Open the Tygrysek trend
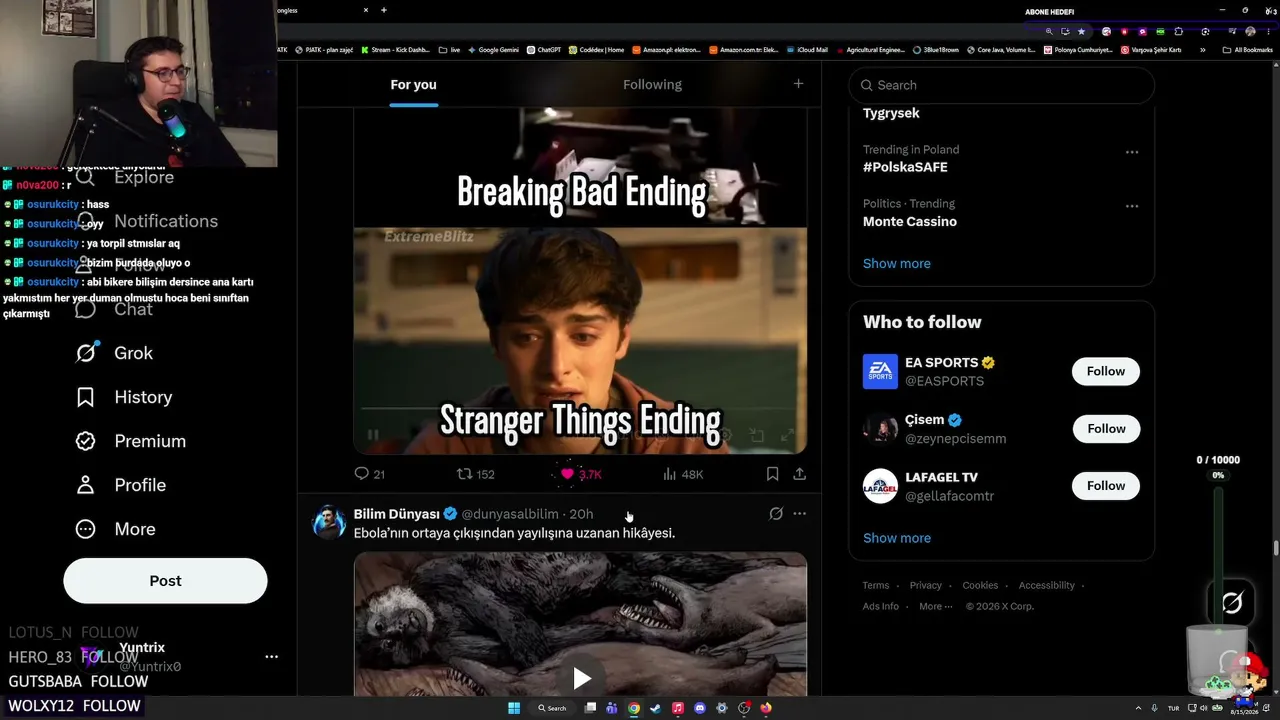 point(891,113)
